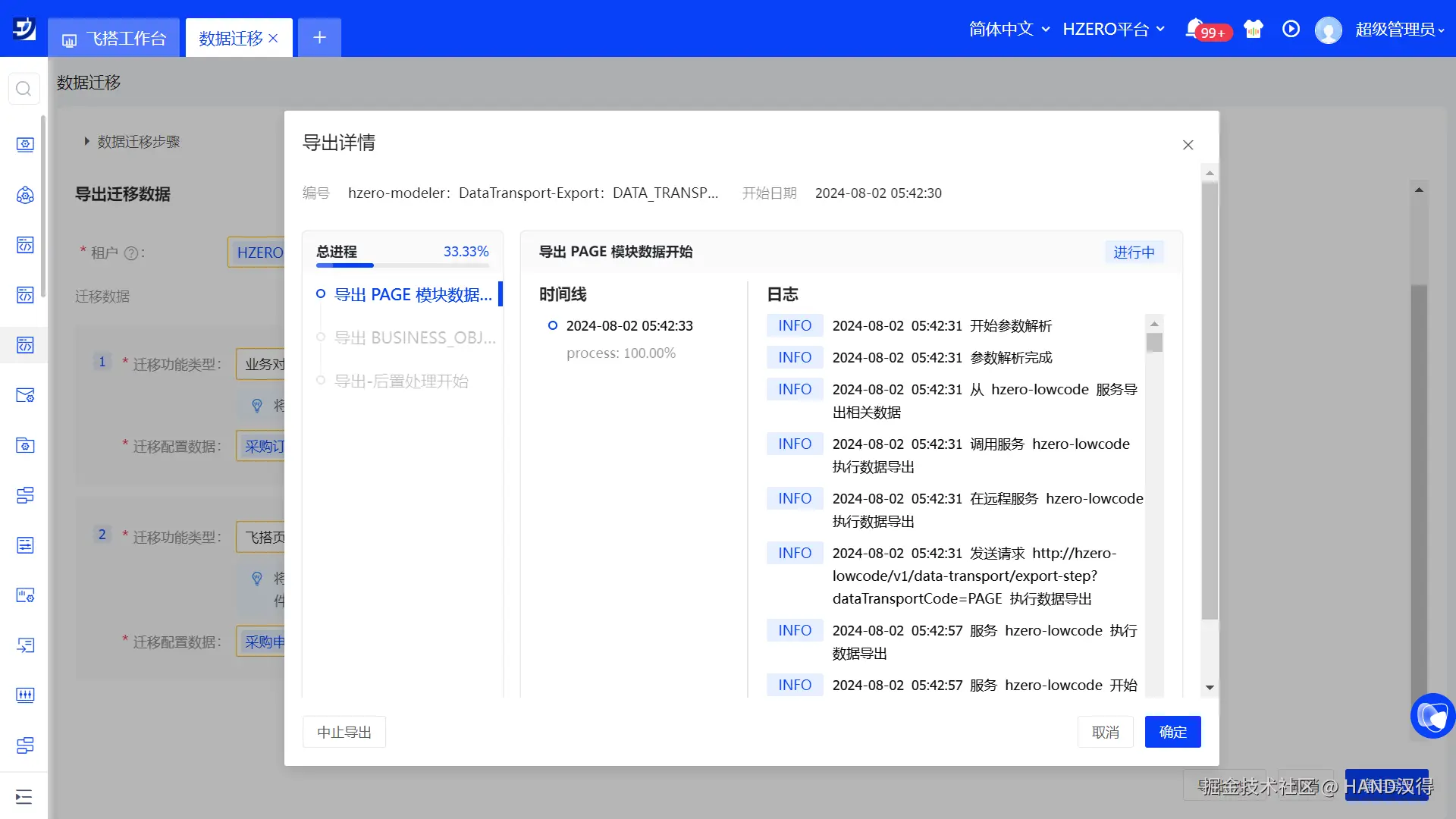This screenshot has width=1456, height=819.
Task: Click the sidebar collapse menu icon at bottom
Action: (24, 796)
